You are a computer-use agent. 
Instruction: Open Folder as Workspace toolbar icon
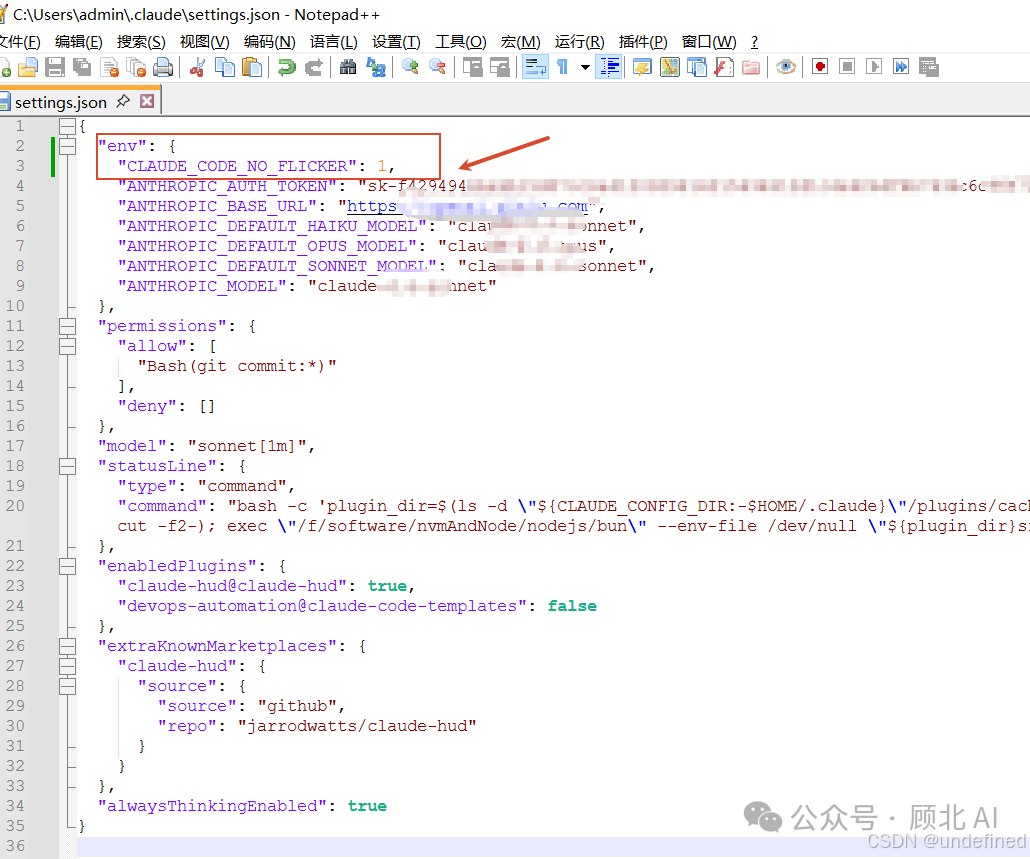click(751, 67)
